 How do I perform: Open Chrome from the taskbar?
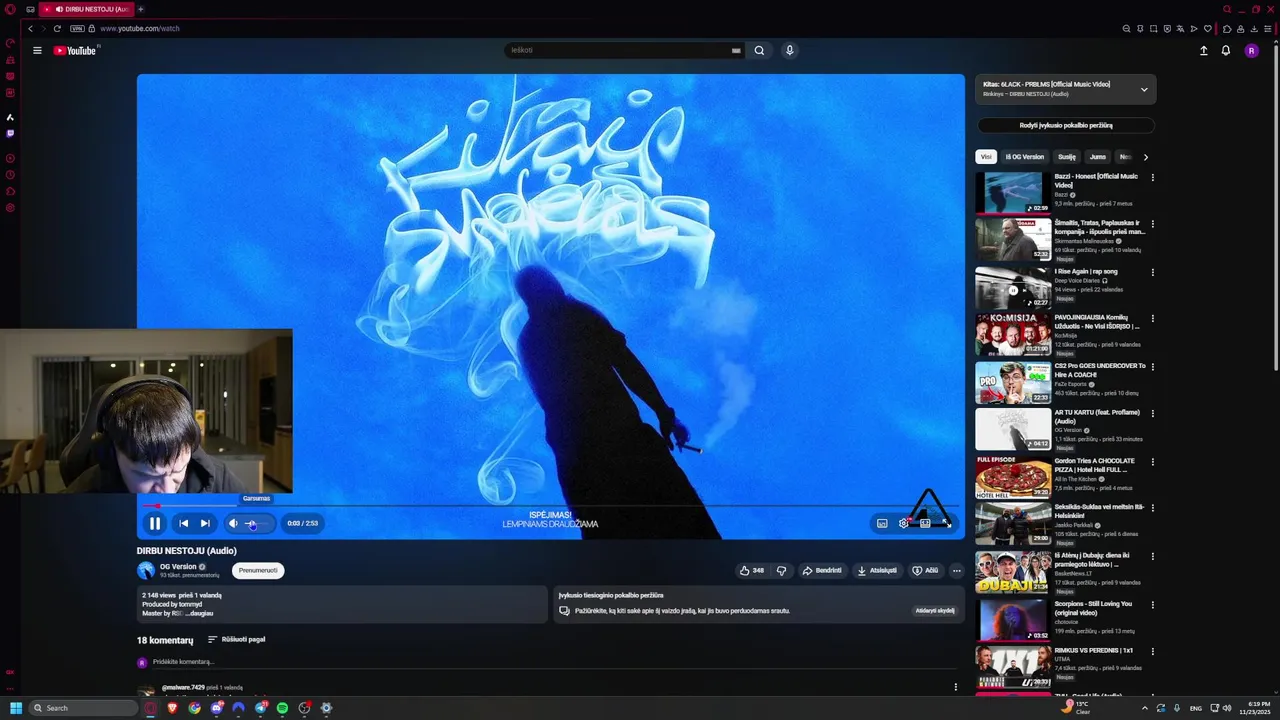click(194, 708)
